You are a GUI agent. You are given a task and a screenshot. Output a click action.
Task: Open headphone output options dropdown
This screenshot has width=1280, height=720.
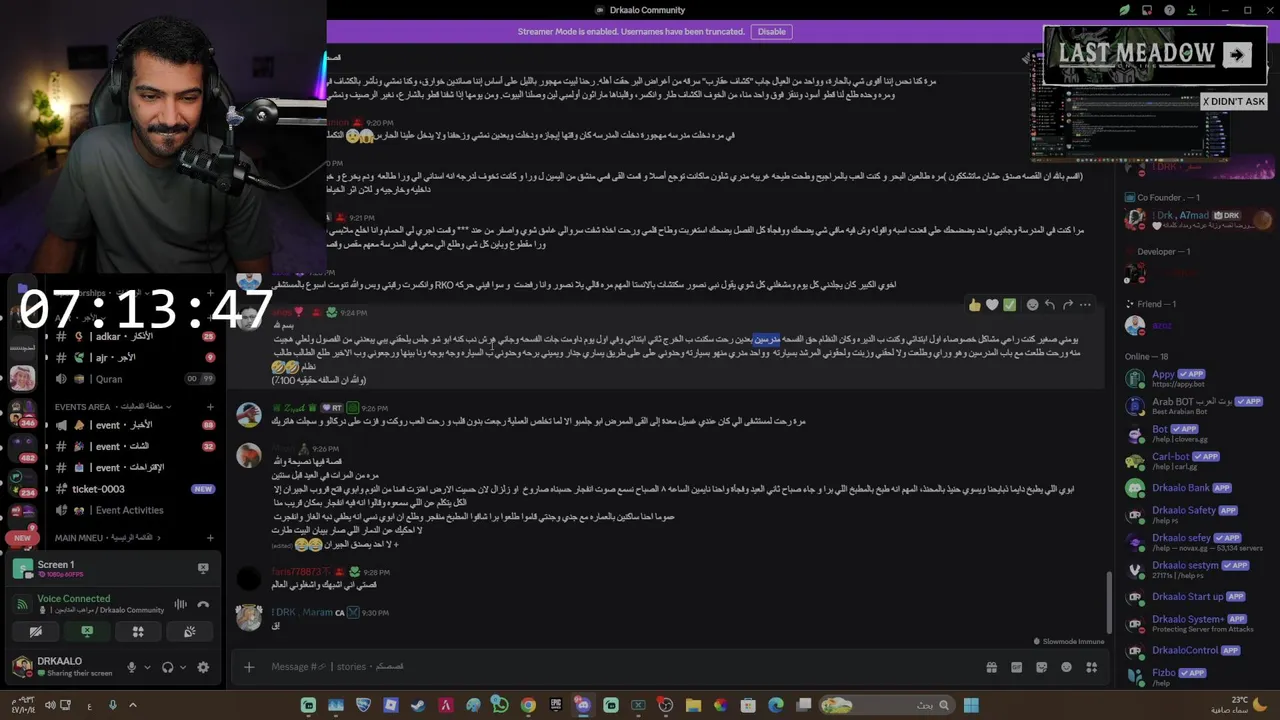183,667
